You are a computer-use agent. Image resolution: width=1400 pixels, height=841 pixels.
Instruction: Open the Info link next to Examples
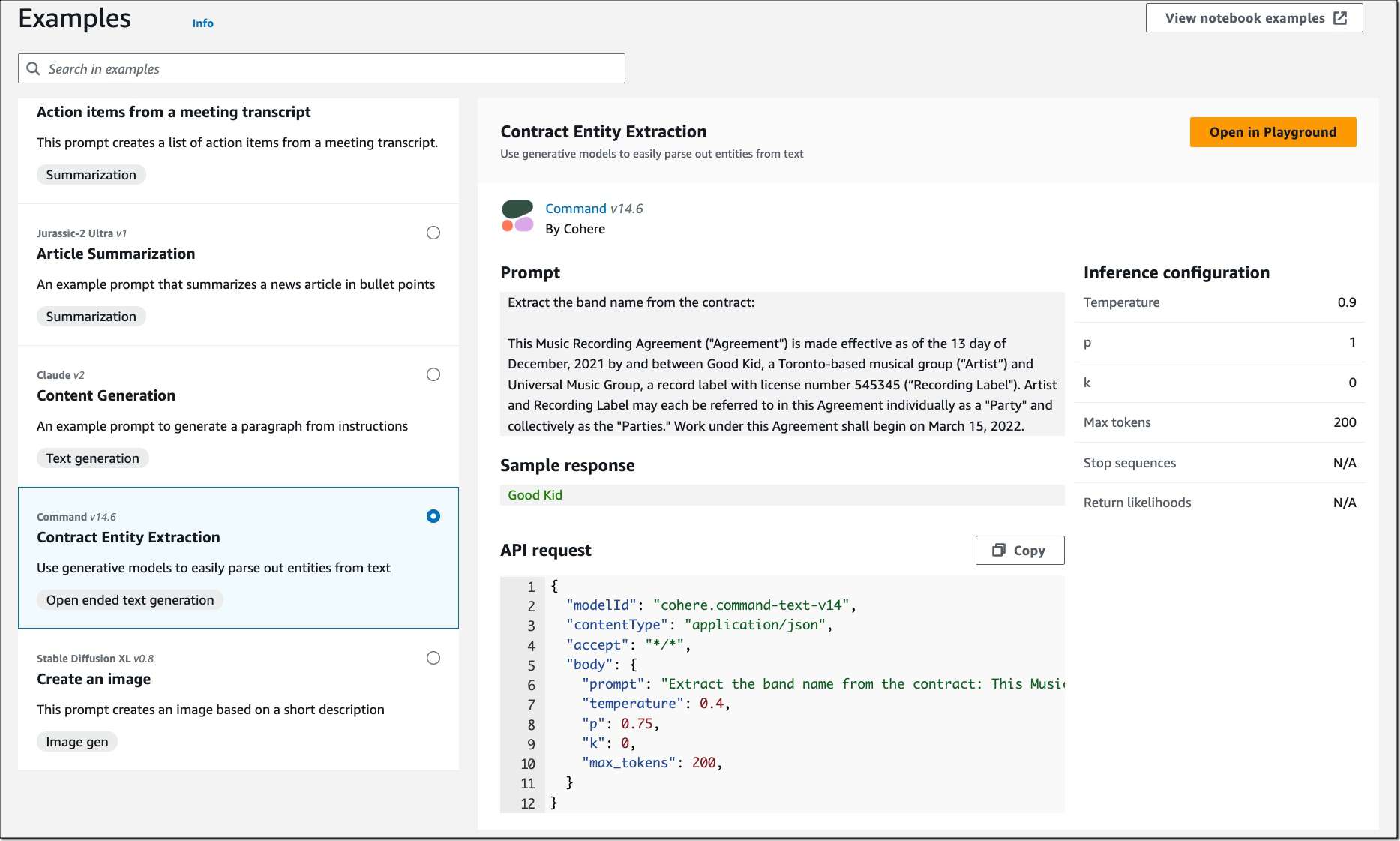click(202, 23)
